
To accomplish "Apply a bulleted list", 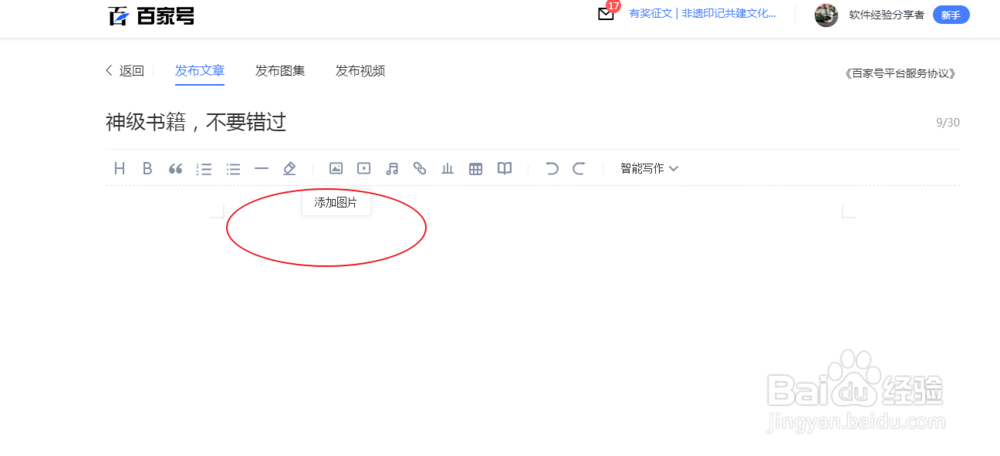I will (x=233, y=169).
